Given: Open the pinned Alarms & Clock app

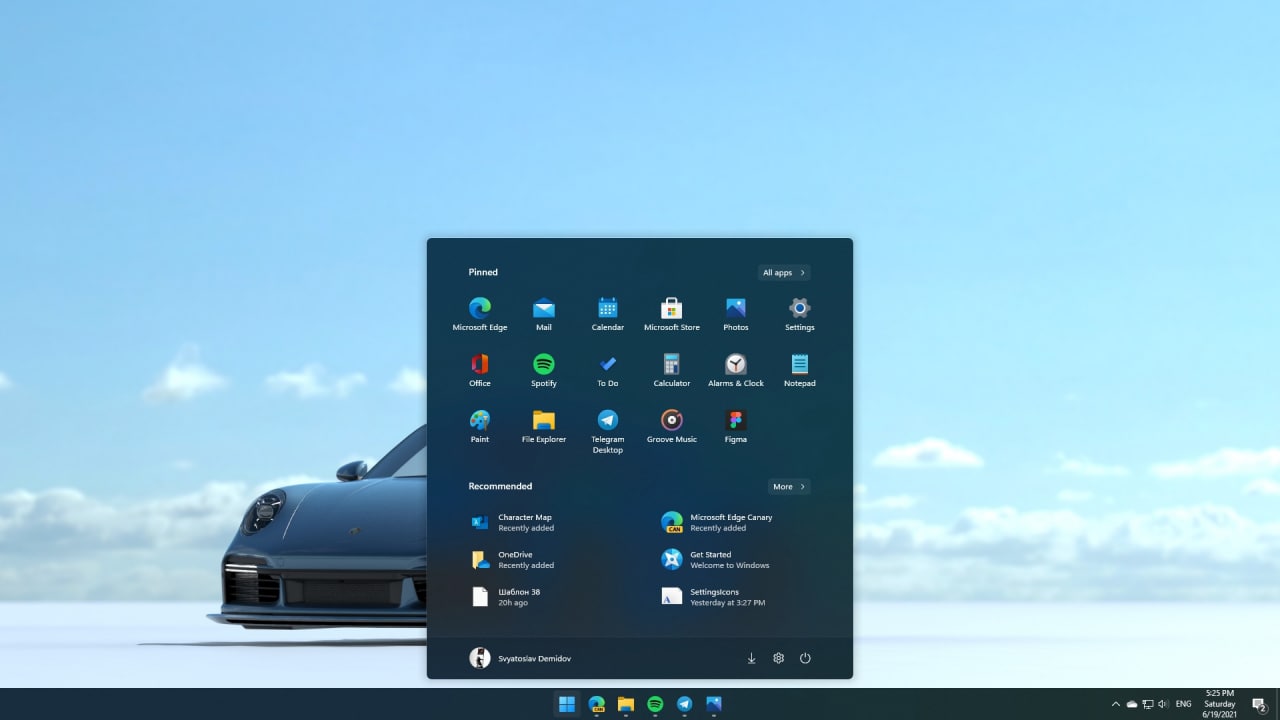Looking at the screenshot, I should click(x=736, y=370).
